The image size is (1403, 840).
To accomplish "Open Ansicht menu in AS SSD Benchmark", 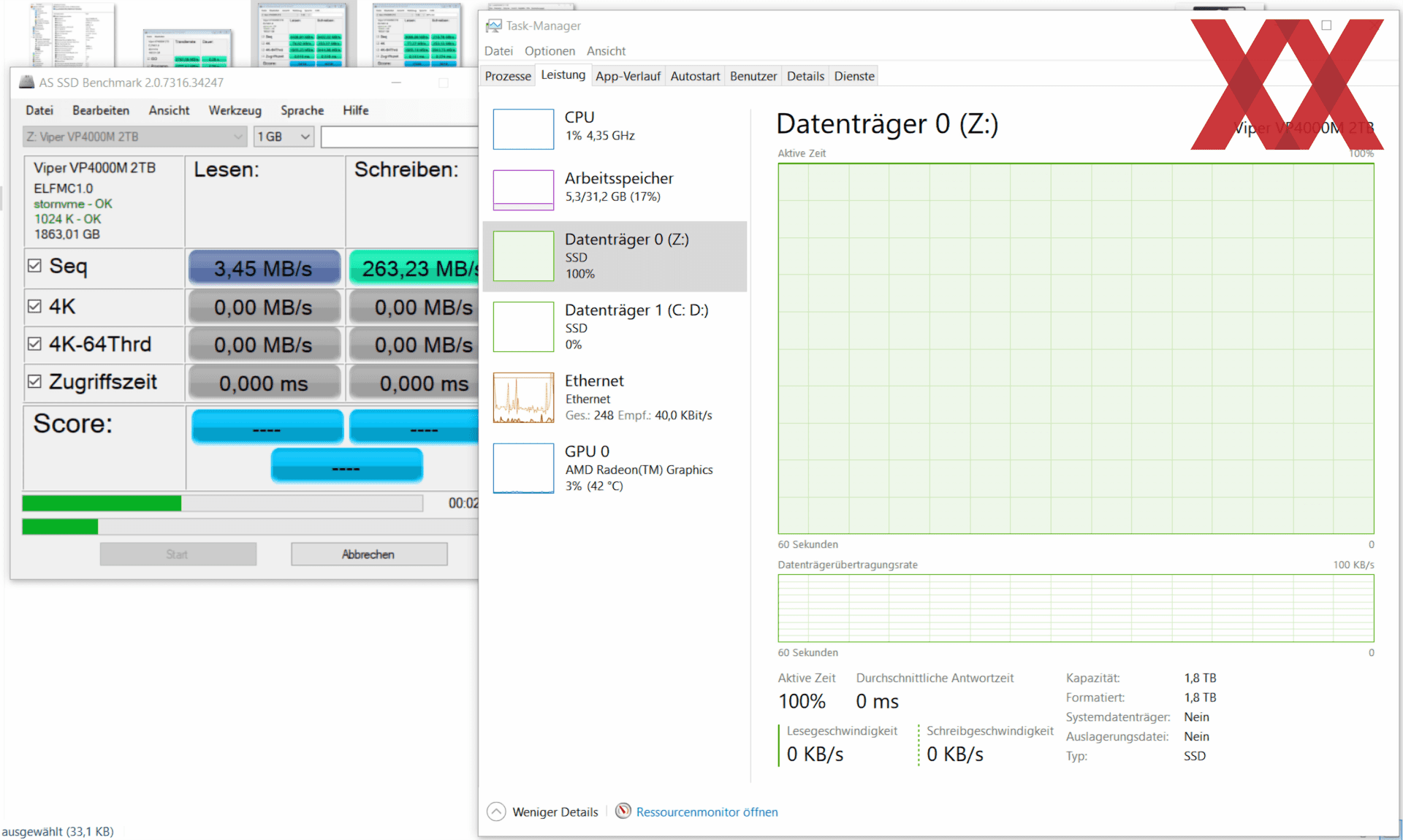I will 169,110.
